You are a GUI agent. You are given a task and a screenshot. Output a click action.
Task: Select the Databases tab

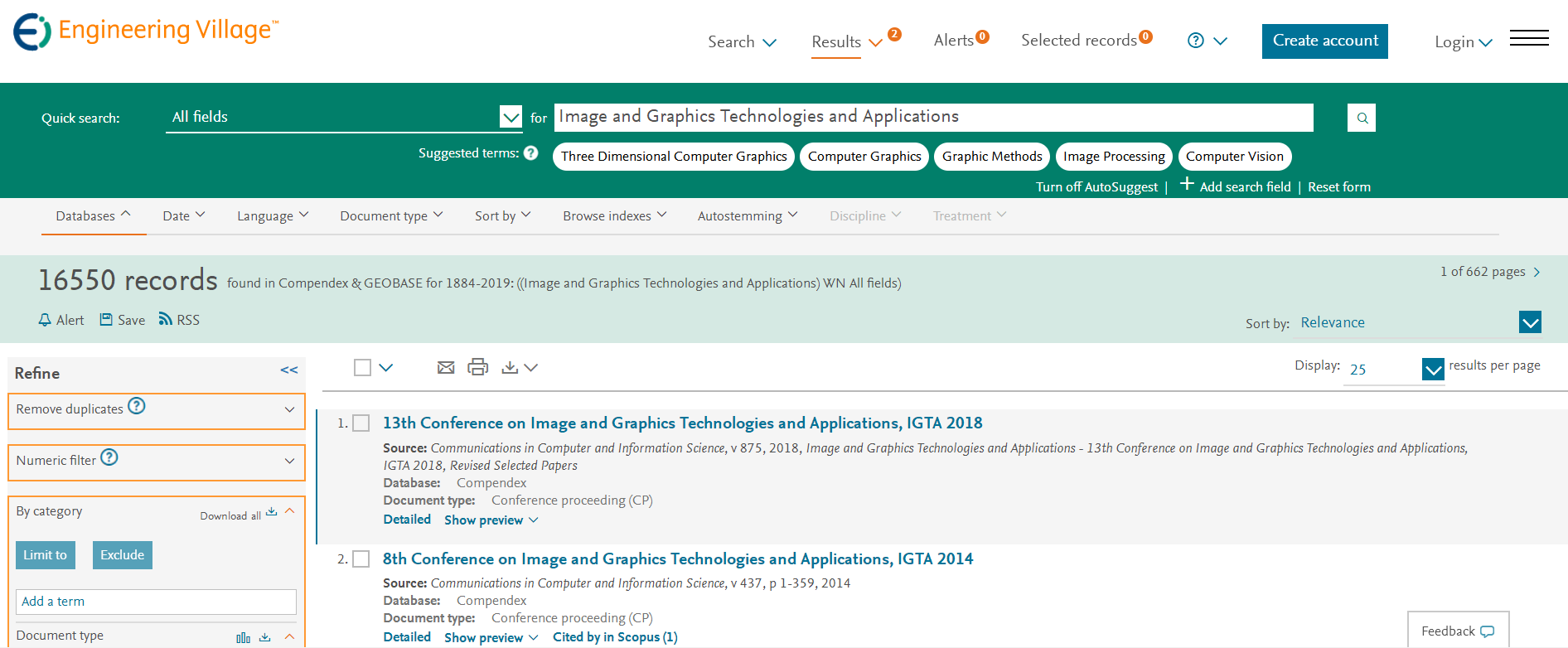(94, 215)
